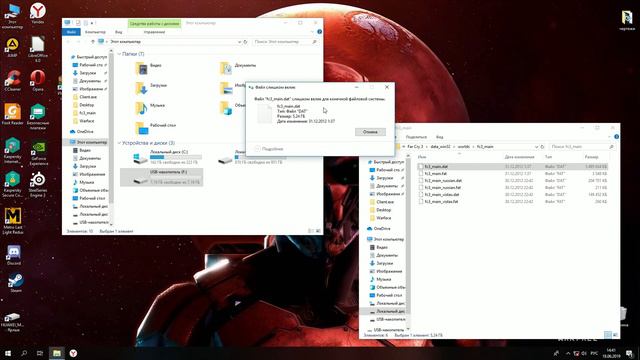
Task: Open the SteelSeries Engine 3 desktop shortcut
Action: pos(38,185)
